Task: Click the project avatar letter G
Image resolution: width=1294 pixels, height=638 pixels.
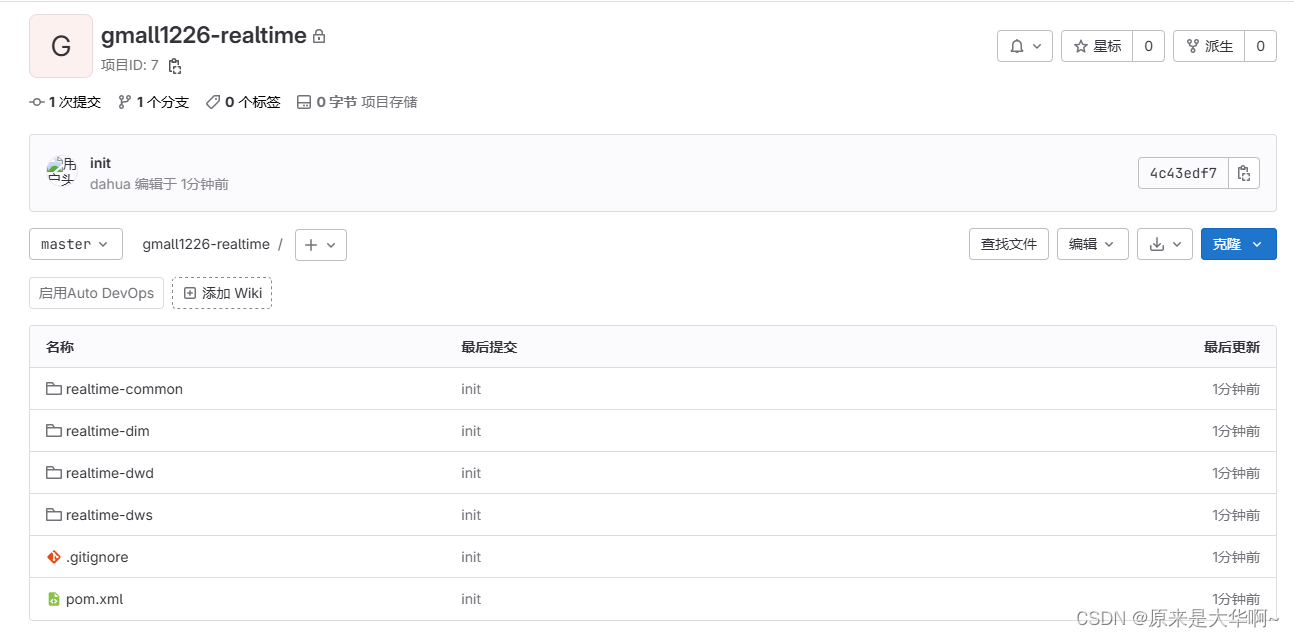Action: point(60,45)
